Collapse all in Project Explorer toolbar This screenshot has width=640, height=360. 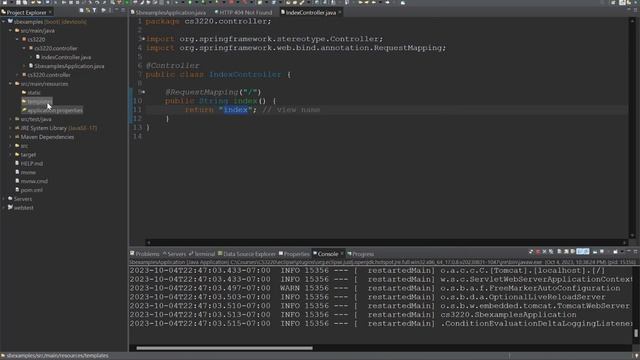(x=82, y=10)
